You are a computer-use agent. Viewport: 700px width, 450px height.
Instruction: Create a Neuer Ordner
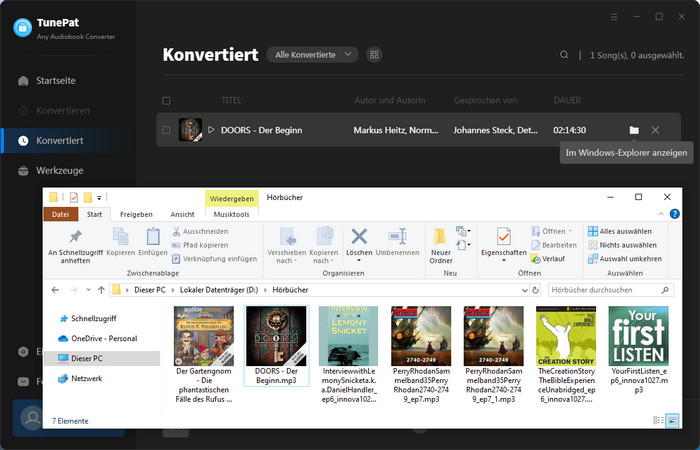pyautogui.click(x=441, y=246)
